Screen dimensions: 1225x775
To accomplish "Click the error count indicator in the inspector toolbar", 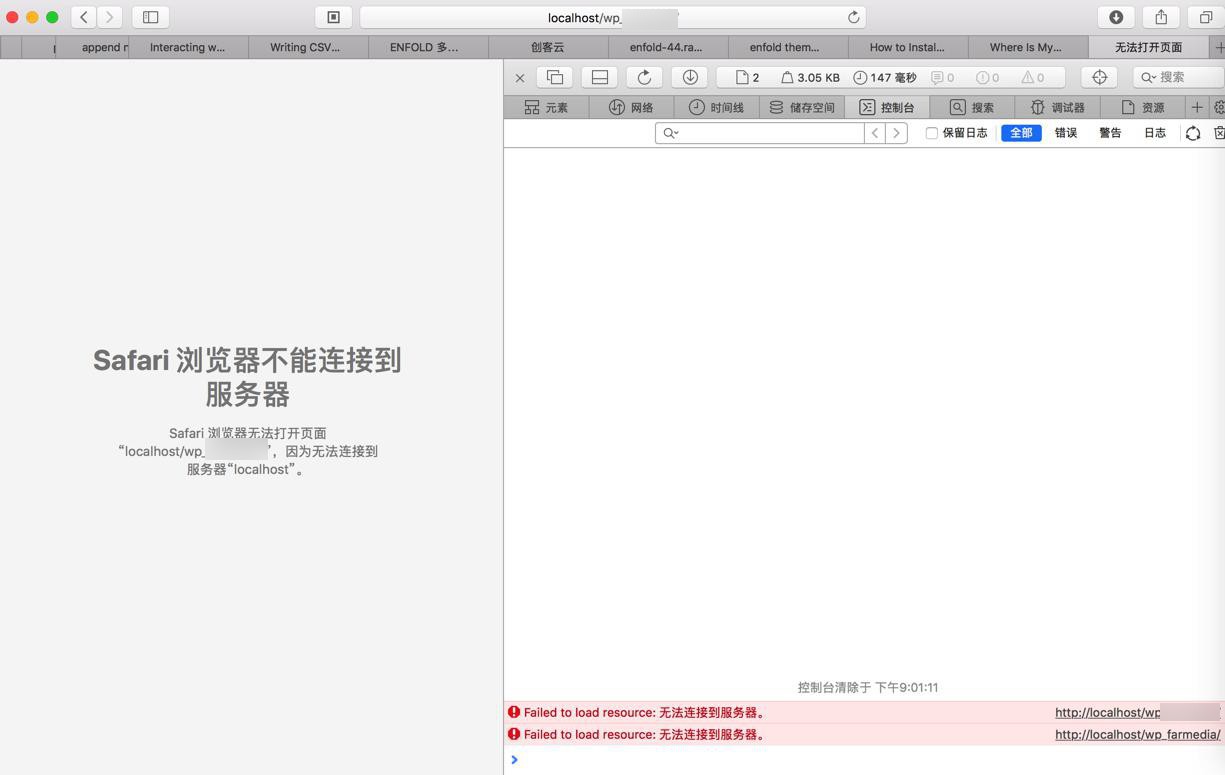I will (987, 77).
